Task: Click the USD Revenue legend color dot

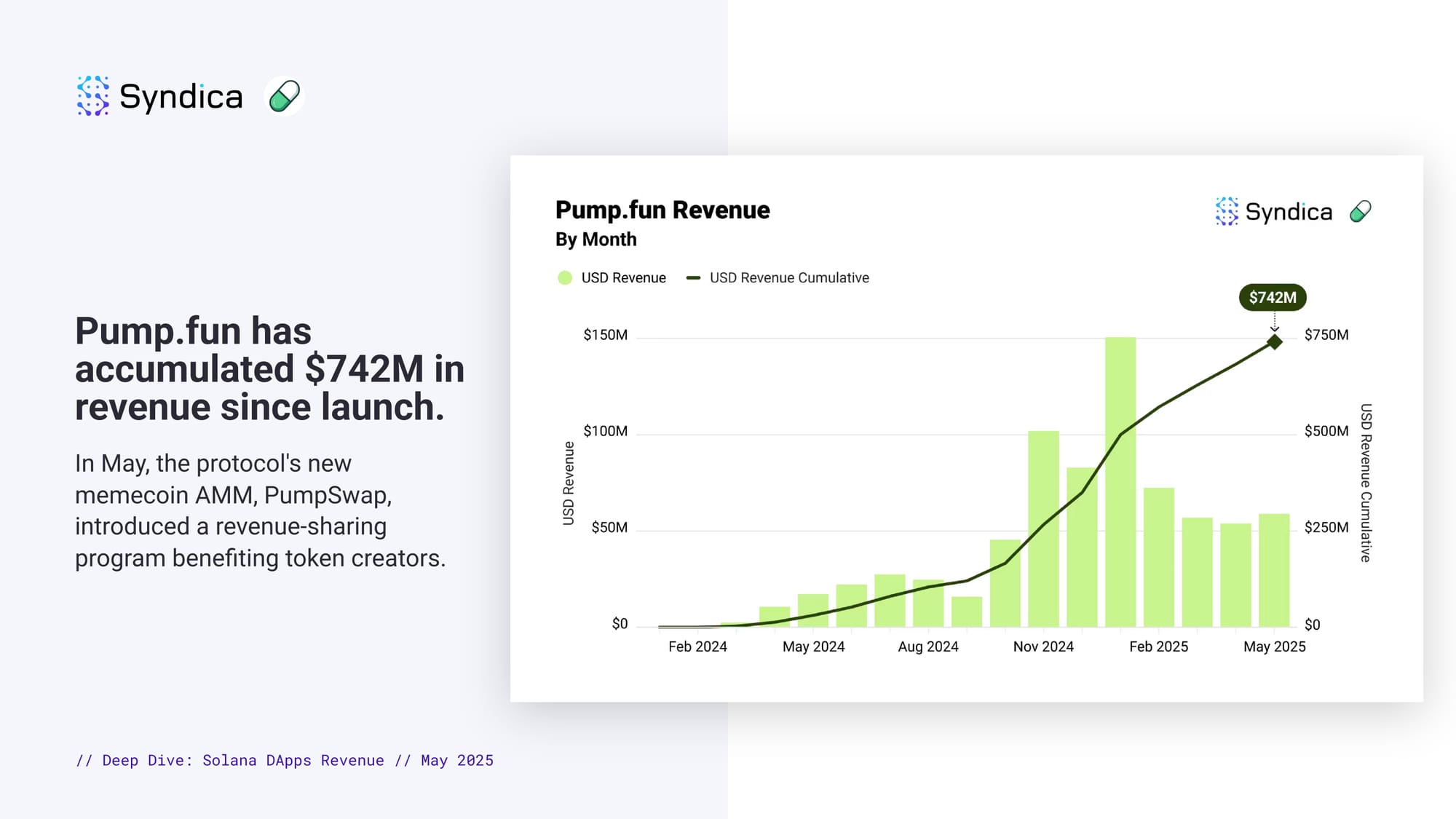Action: click(x=565, y=277)
